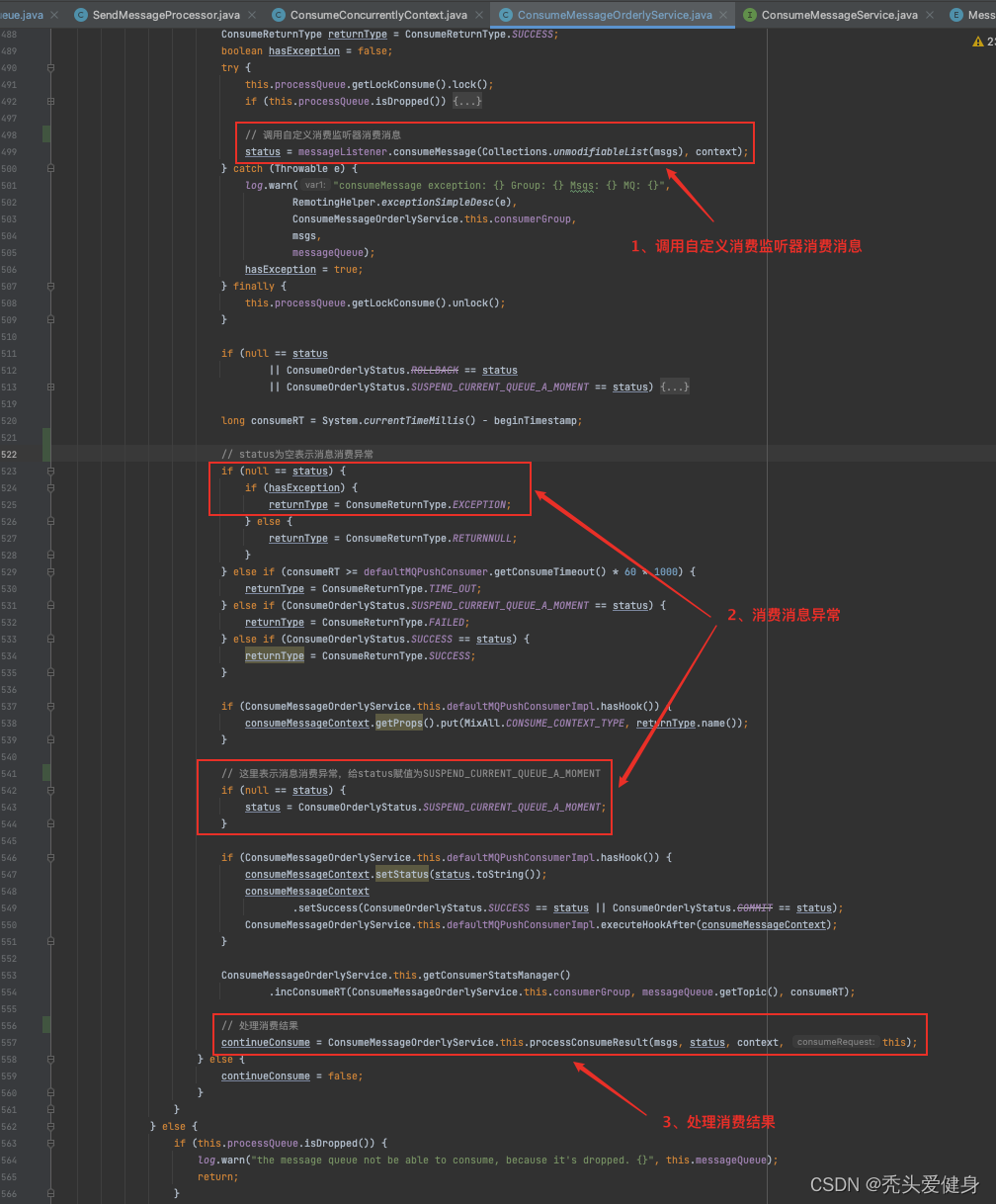Collapse the catch block at line 500
The width and height of the screenshot is (996, 1204).
click(x=50, y=168)
